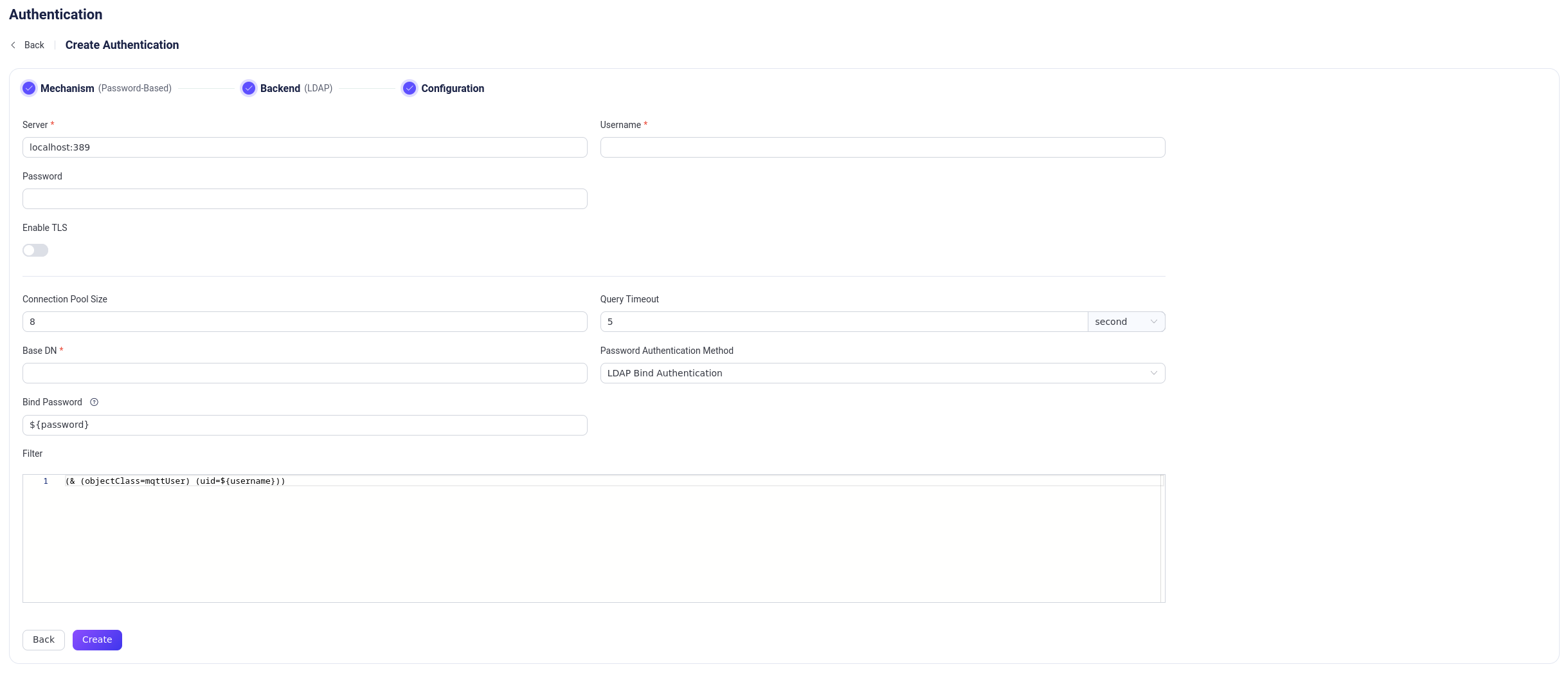Expand the Password Authentication Method dropdown
Screen dimensions: 1568x680
882,373
